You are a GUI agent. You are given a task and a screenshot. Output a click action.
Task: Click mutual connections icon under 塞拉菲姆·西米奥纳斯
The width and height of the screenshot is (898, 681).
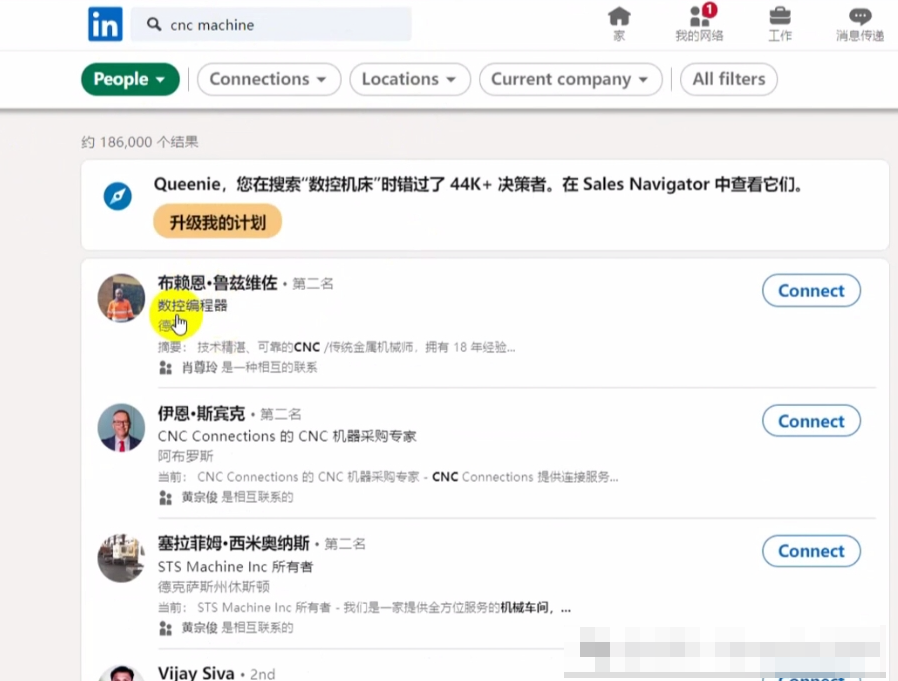tap(166, 628)
